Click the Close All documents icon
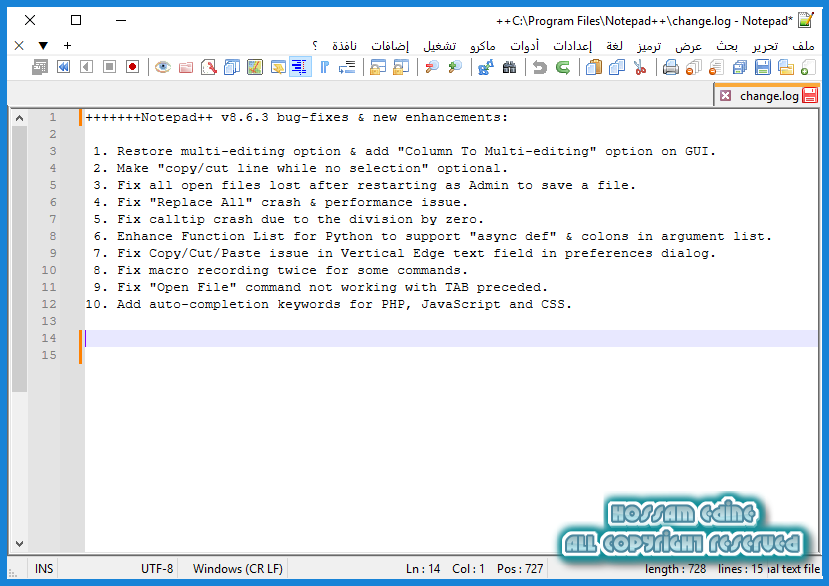Screen dimensions: 829x586 694,67
